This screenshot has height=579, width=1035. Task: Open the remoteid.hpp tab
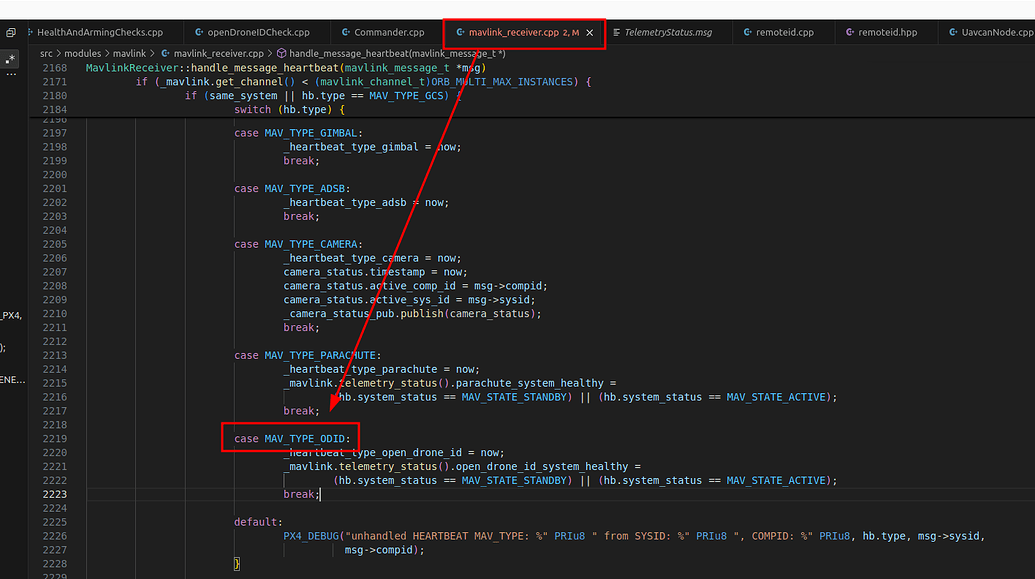pos(887,32)
